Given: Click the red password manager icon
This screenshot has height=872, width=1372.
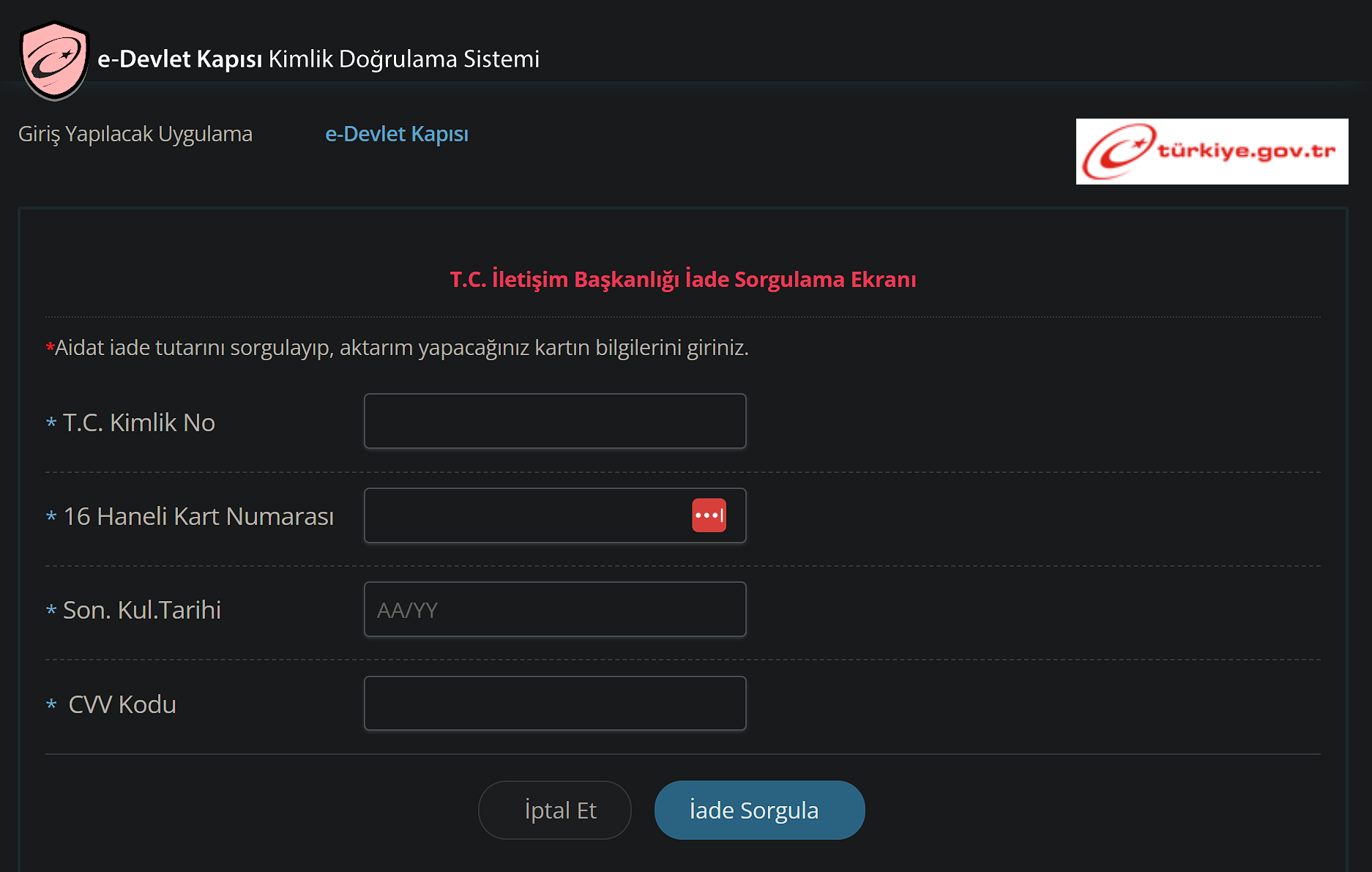Looking at the screenshot, I should pyautogui.click(x=709, y=515).
